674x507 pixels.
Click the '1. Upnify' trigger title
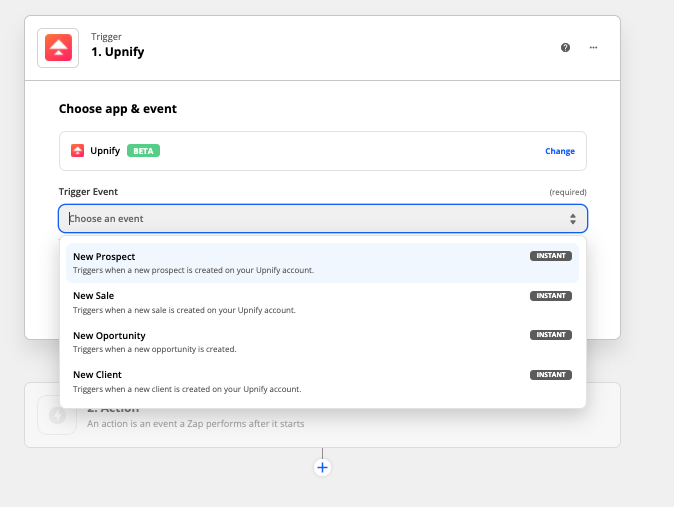click(x=117, y=52)
